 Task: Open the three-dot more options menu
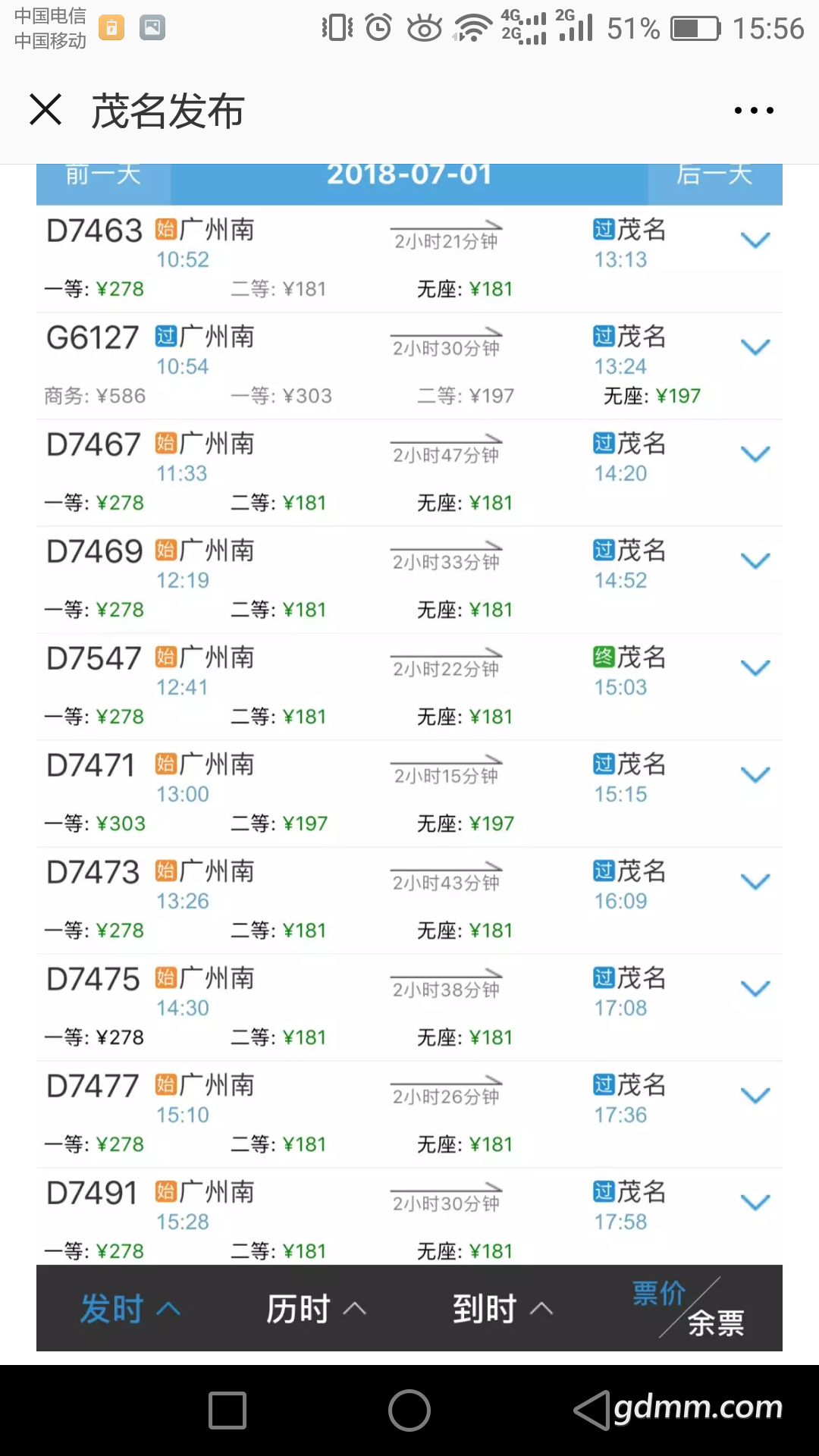coord(754,111)
